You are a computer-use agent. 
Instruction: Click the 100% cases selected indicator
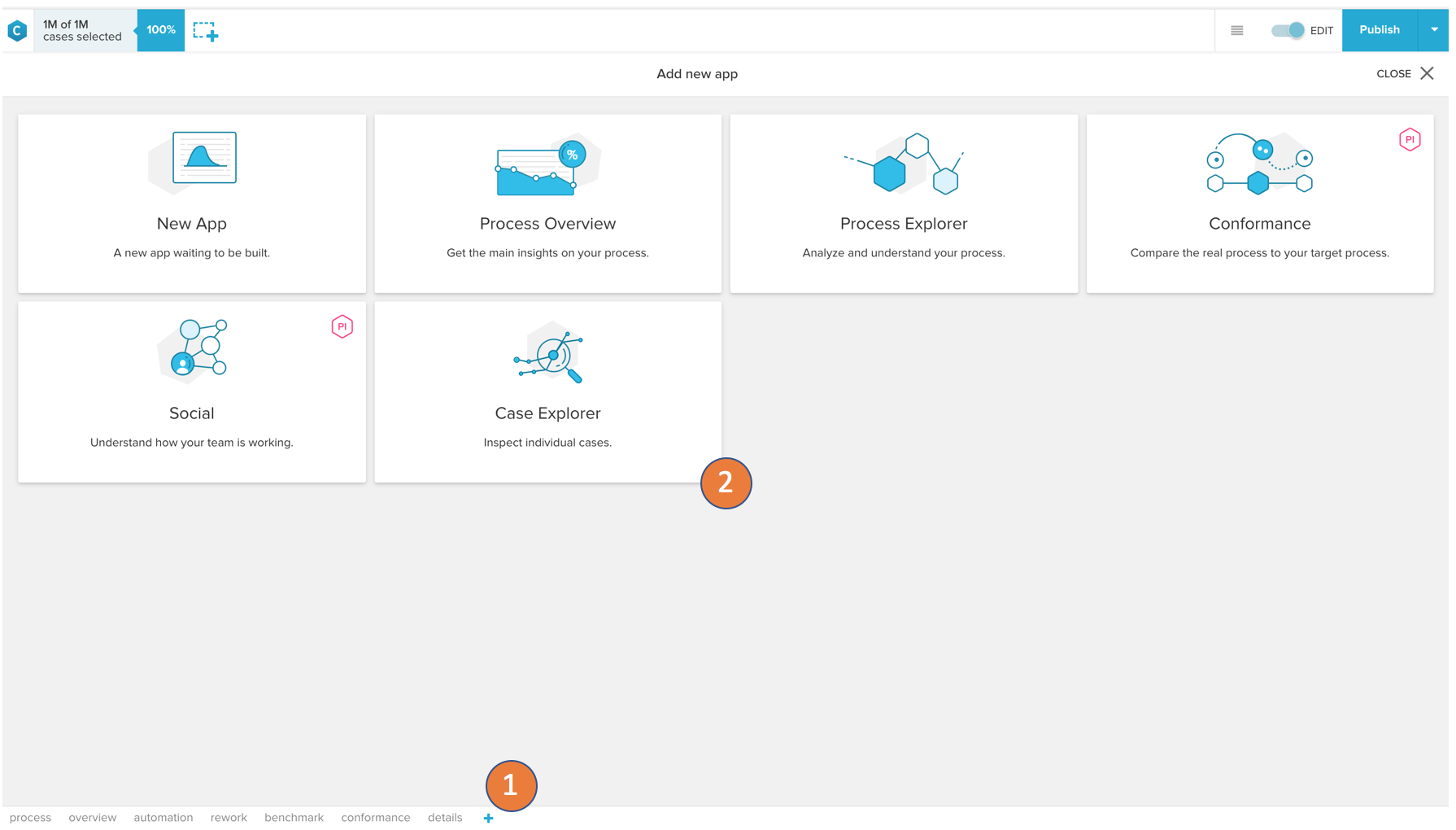tap(160, 30)
